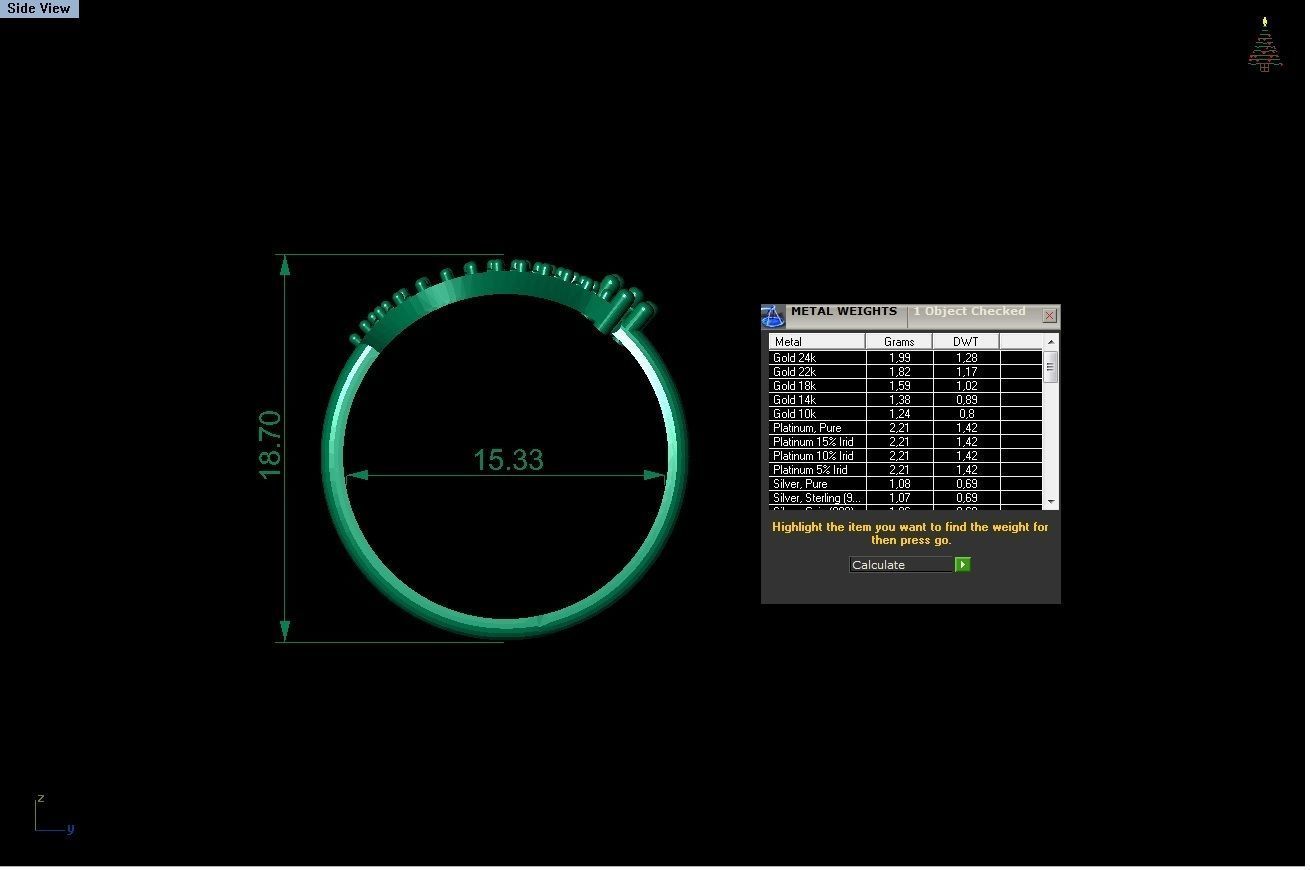Select the Gold 18k row

(x=906, y=385)
